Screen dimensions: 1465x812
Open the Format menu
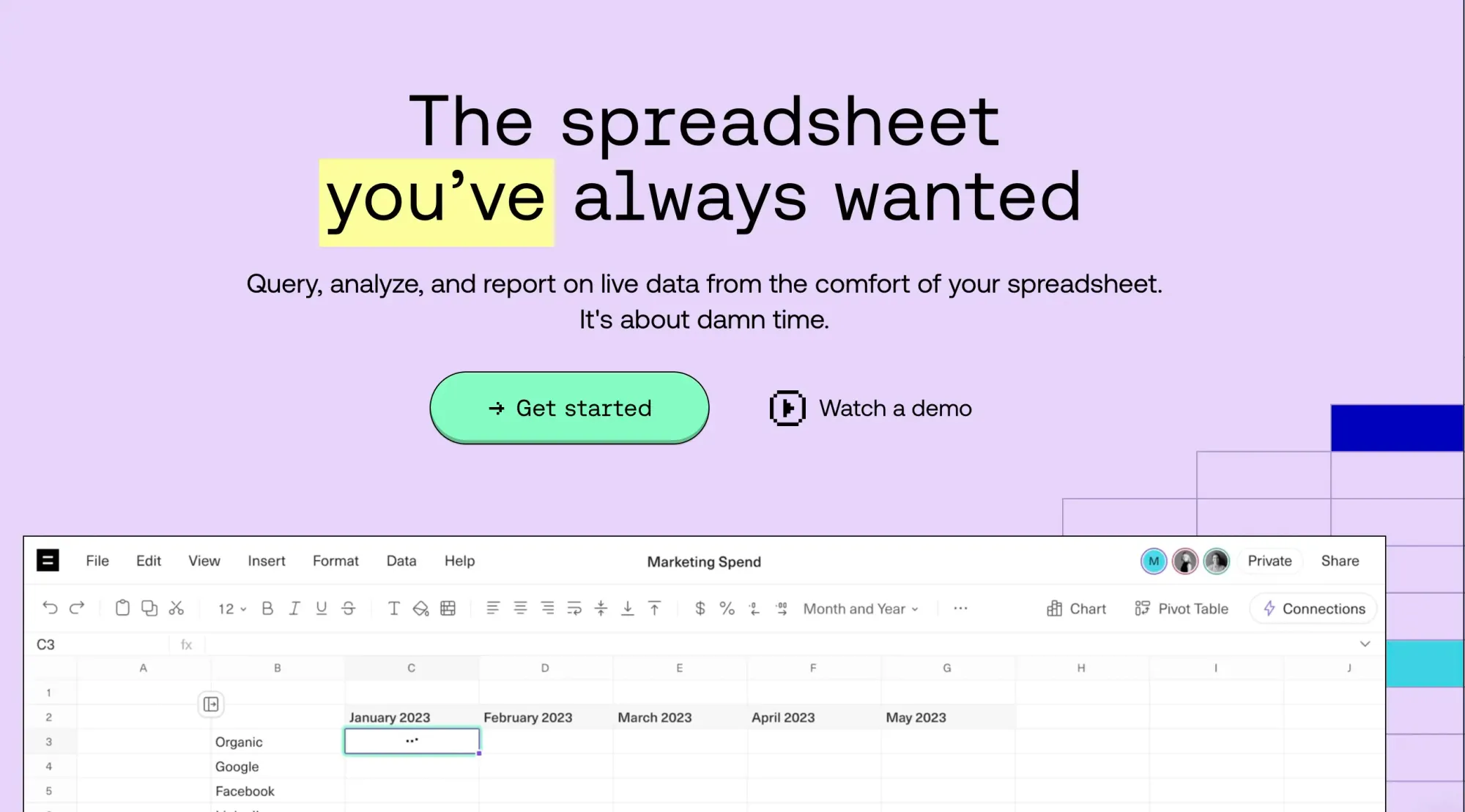point(335,560)
